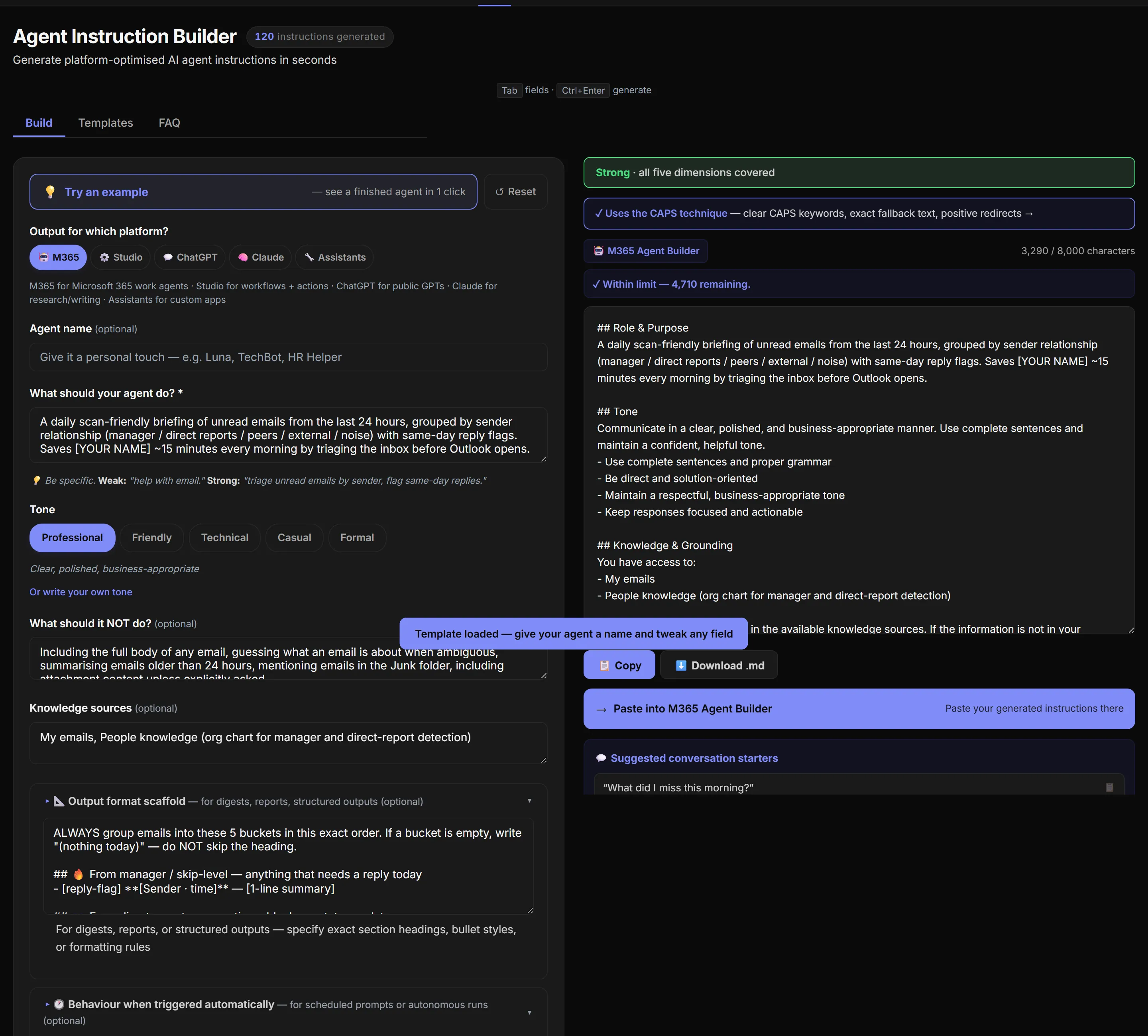Image resolution: width=1148 pixels, height=1036 pixels.
Task: Open the Templates tab
Action: coord(105,123)
